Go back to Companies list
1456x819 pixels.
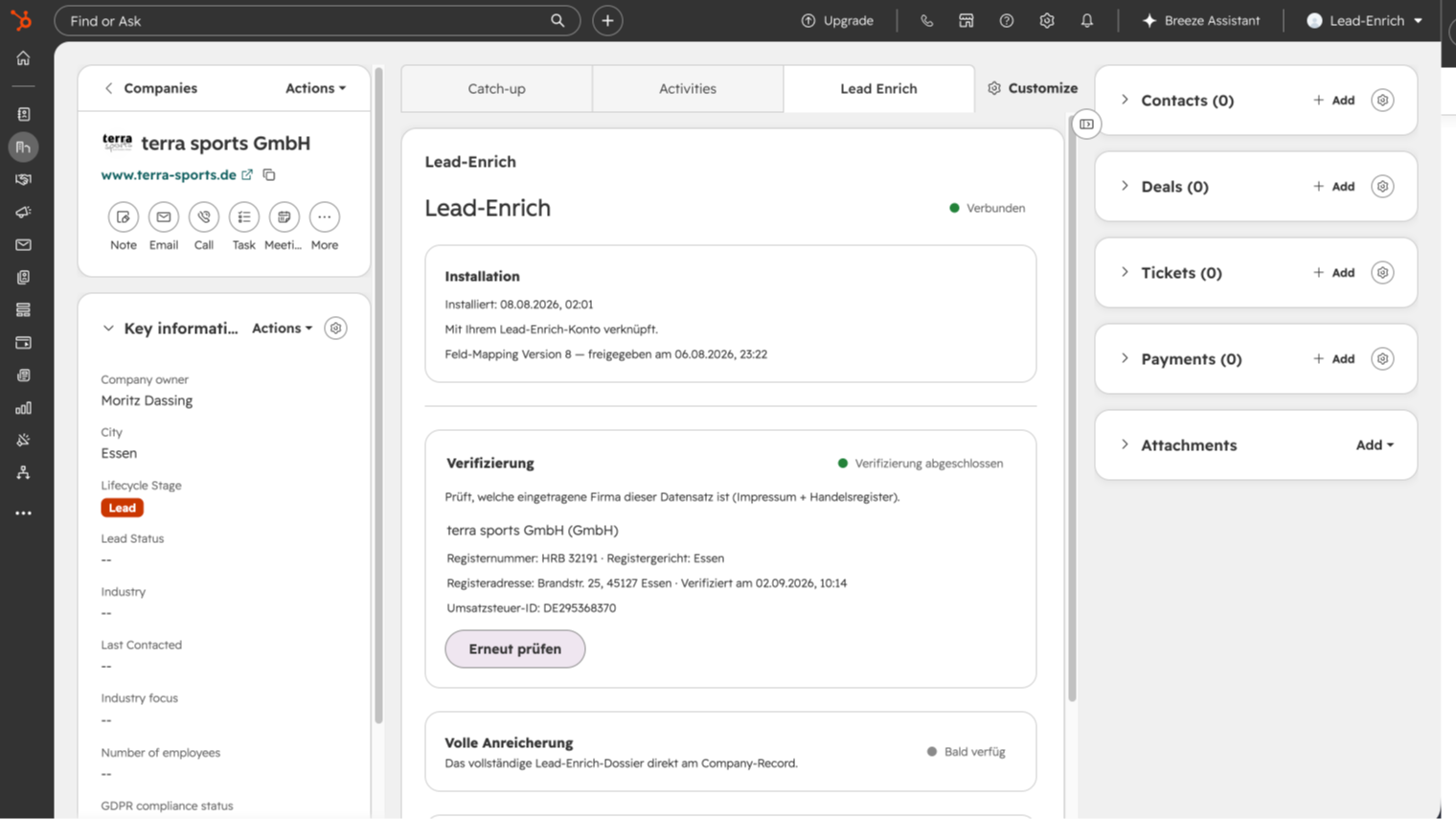coord(149,88)
